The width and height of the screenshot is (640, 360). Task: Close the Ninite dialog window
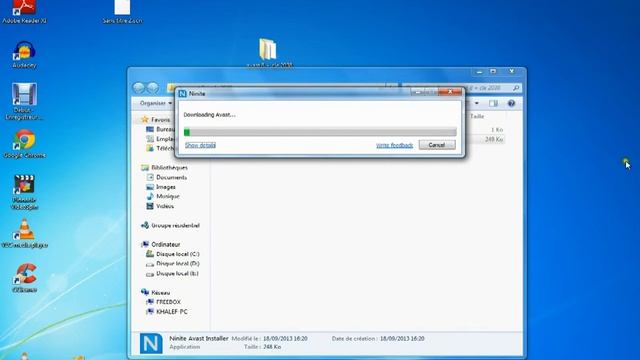click(449, 92)
